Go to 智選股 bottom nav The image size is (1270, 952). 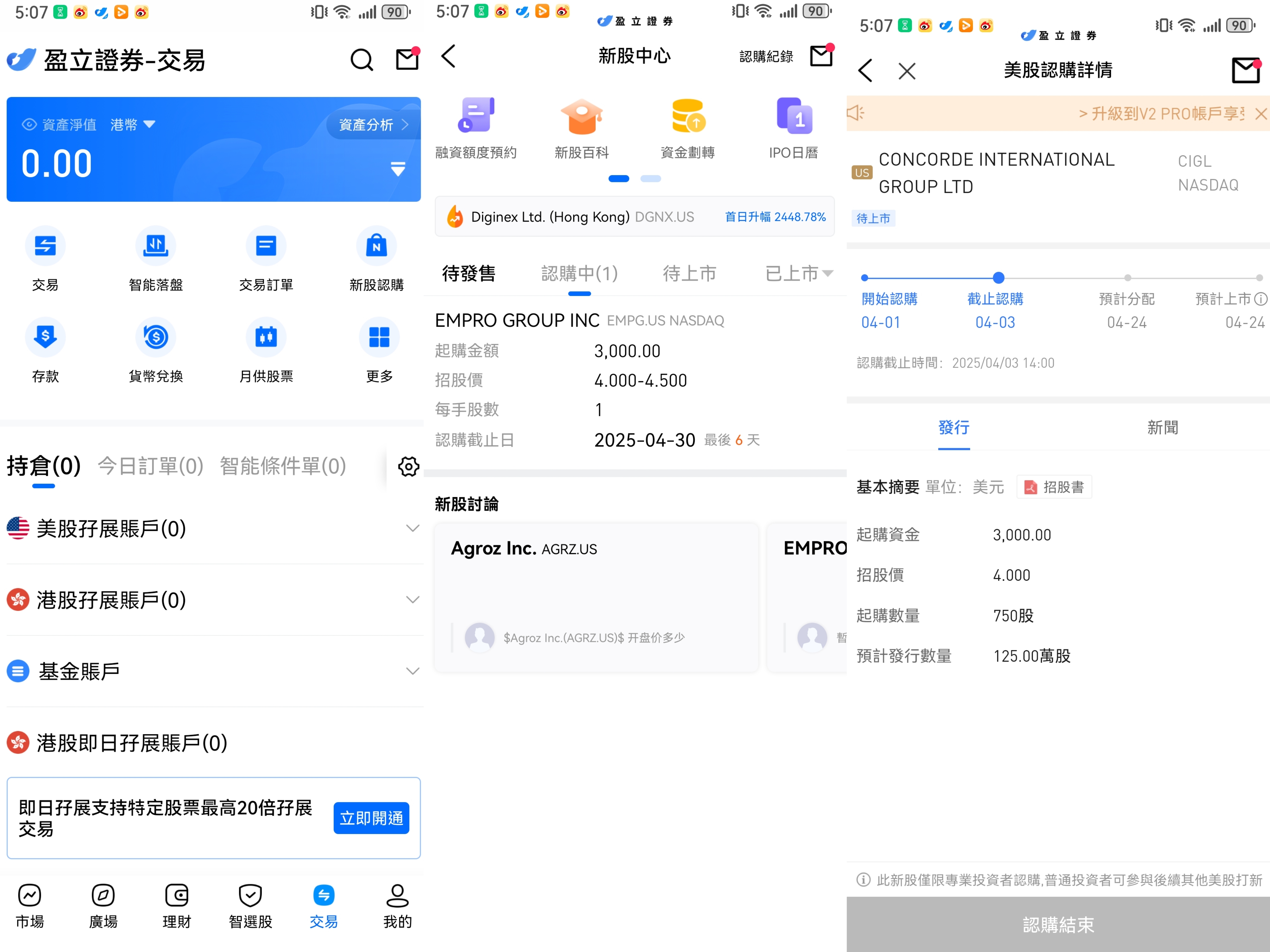(x=250, y=906)
